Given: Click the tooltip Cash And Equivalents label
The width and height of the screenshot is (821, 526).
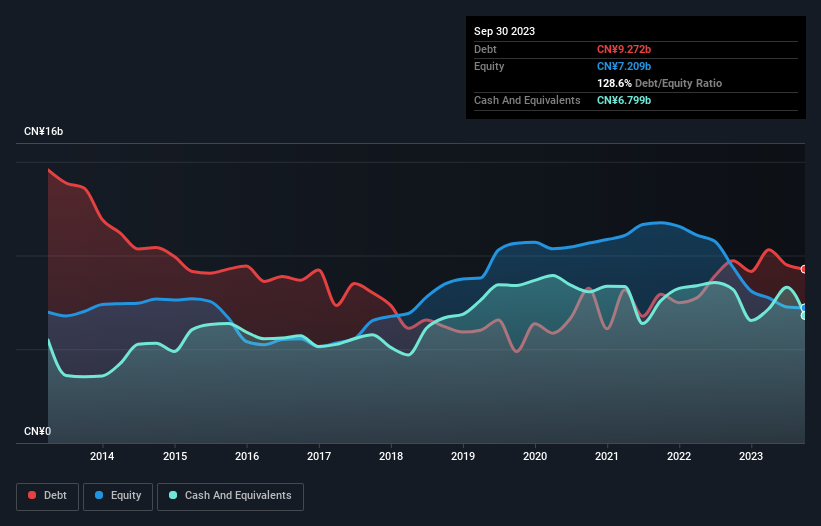Looking at the screenshot, I should coord(527,100).
